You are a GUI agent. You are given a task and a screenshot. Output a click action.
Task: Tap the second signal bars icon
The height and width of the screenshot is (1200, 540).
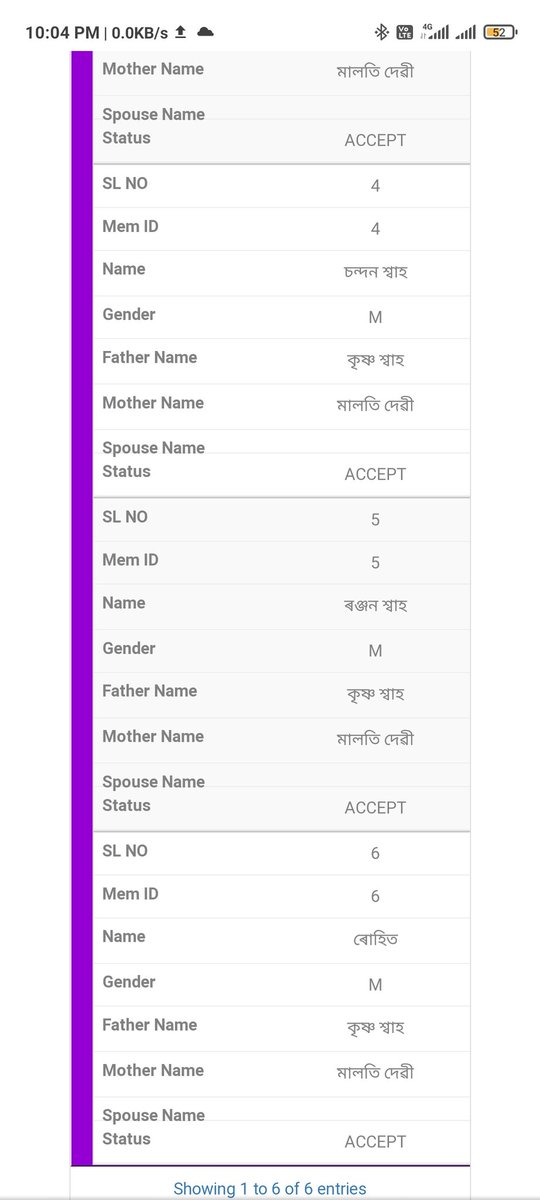tap(466, 32)
